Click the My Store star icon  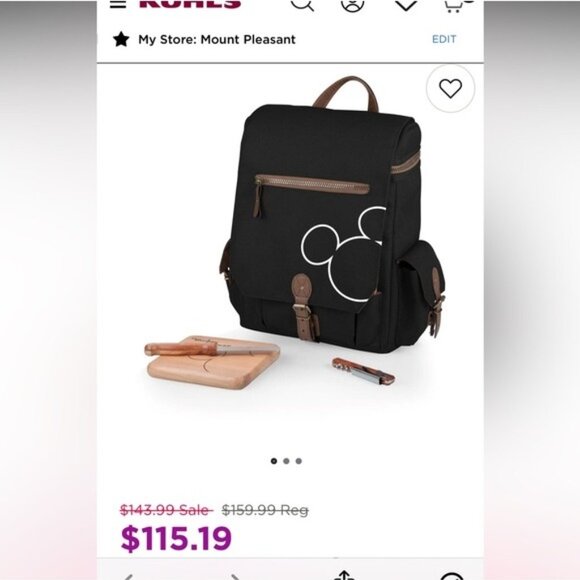[121, 39]
